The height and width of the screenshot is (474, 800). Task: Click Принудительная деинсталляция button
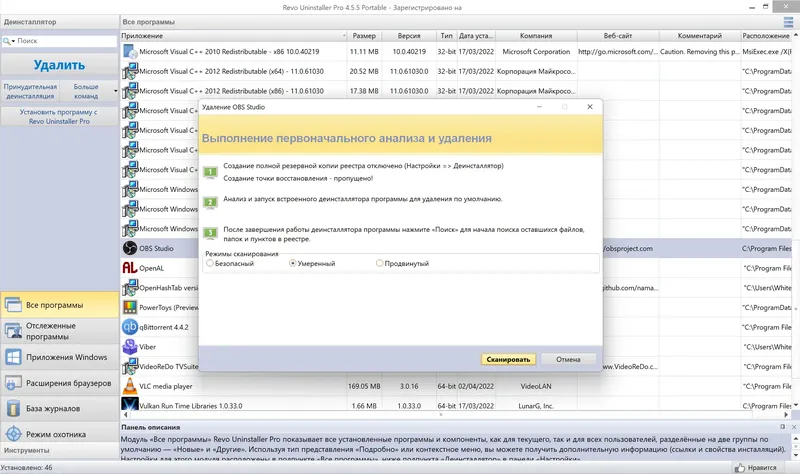[x=30, y=91]
